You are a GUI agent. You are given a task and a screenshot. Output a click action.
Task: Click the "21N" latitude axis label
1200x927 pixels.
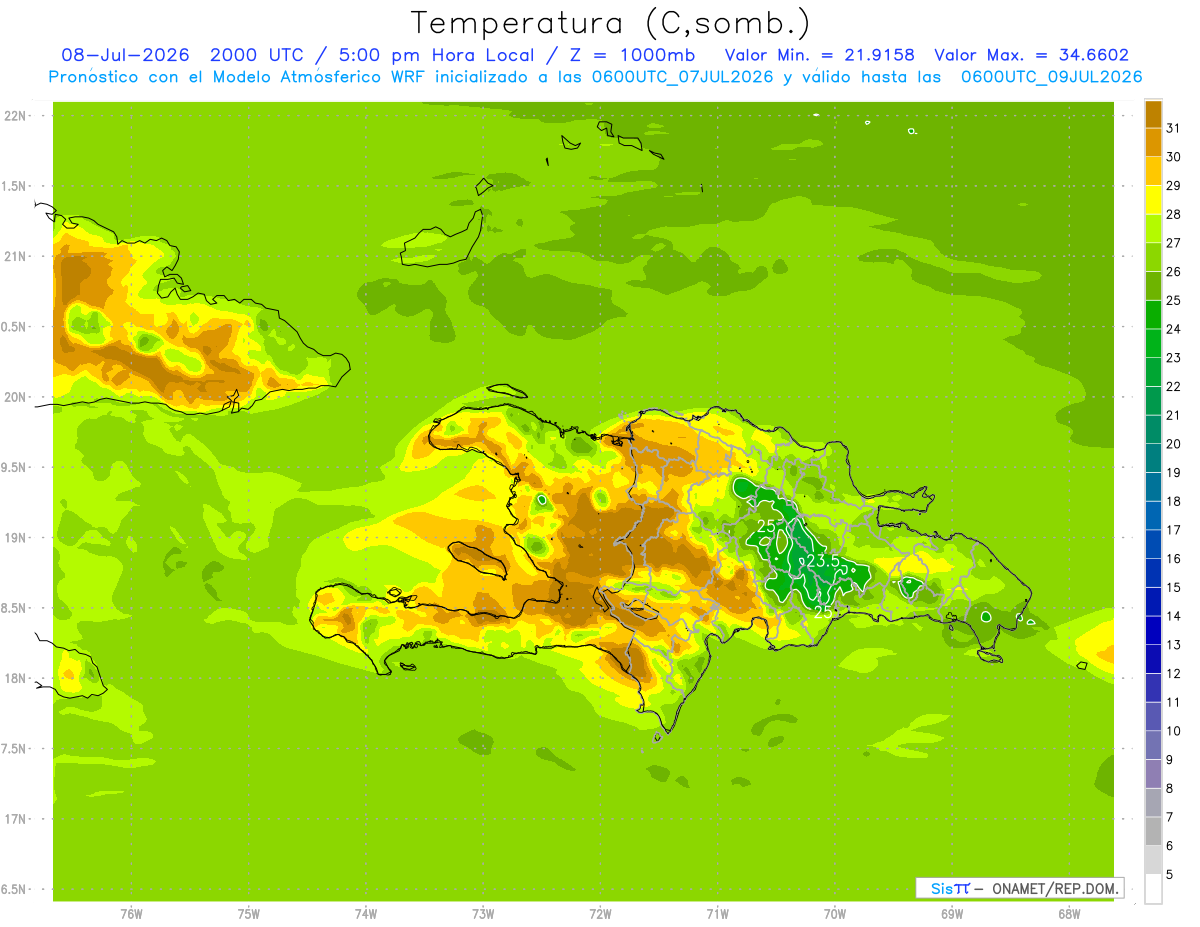point(14,257)
